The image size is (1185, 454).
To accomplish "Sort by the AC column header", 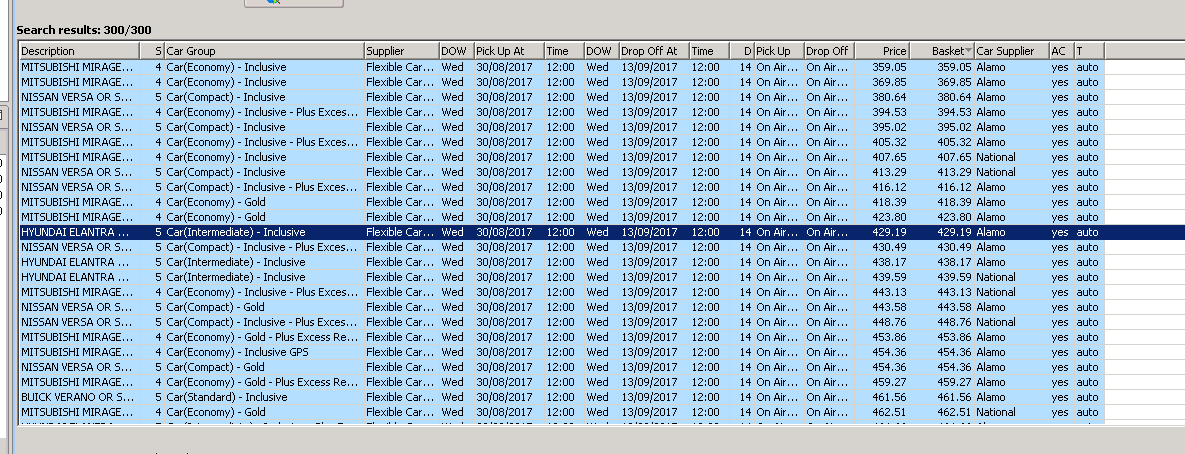I will click(1061, 51).
